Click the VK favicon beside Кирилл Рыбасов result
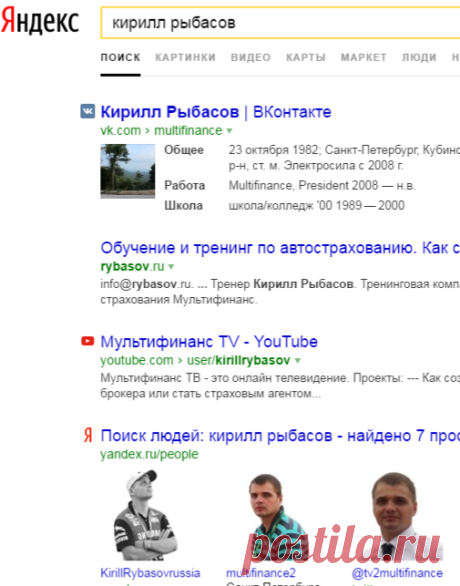The height and width of the screenshot is (586, 460). 88,111
